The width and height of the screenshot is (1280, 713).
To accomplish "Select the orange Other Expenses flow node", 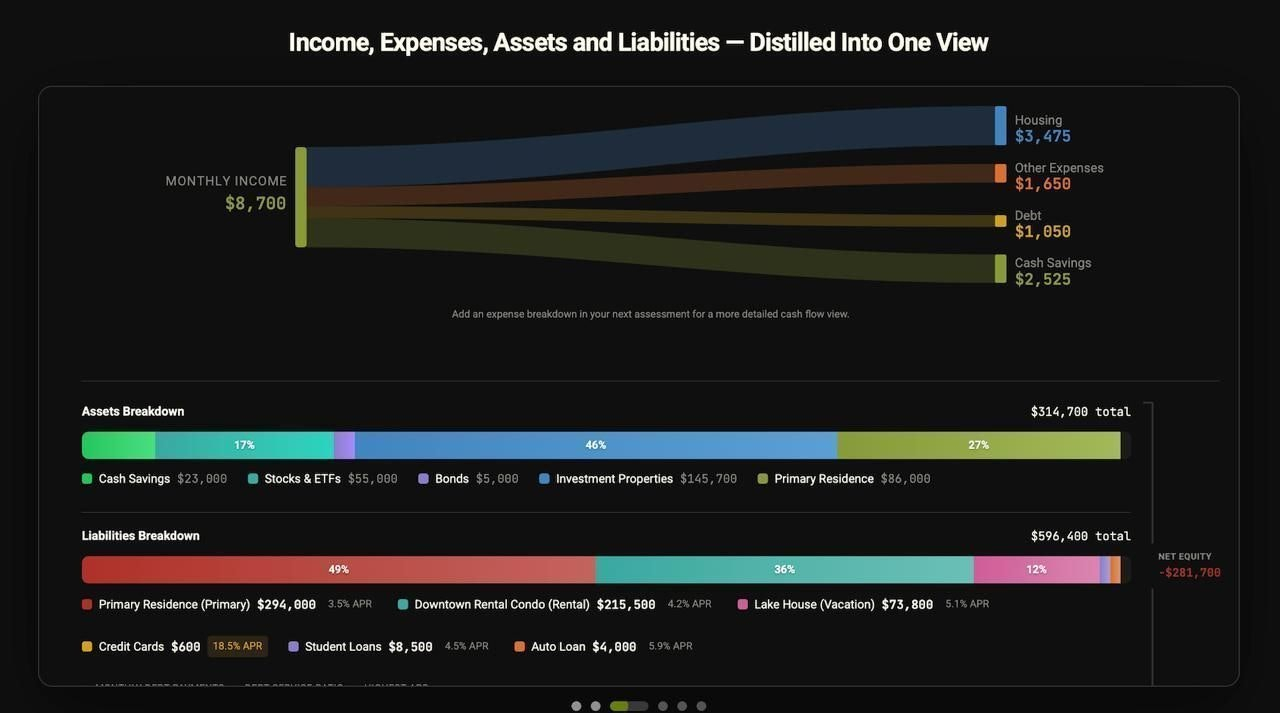I will 1000,173.
